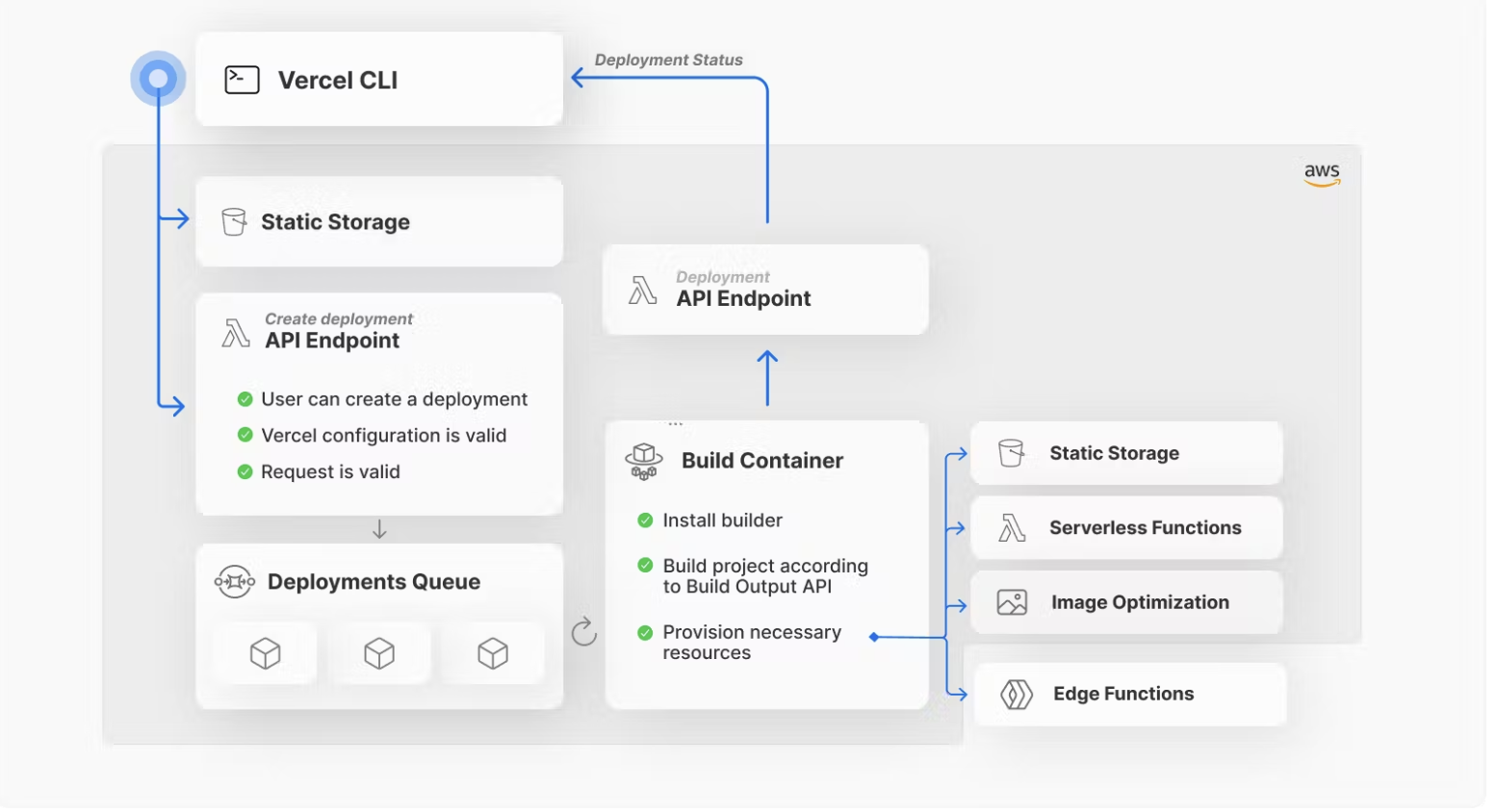Screen dimensions: 1496x812
Task: Click the bucket icon on left Static Storage
Action: click(x=234, y=221)
